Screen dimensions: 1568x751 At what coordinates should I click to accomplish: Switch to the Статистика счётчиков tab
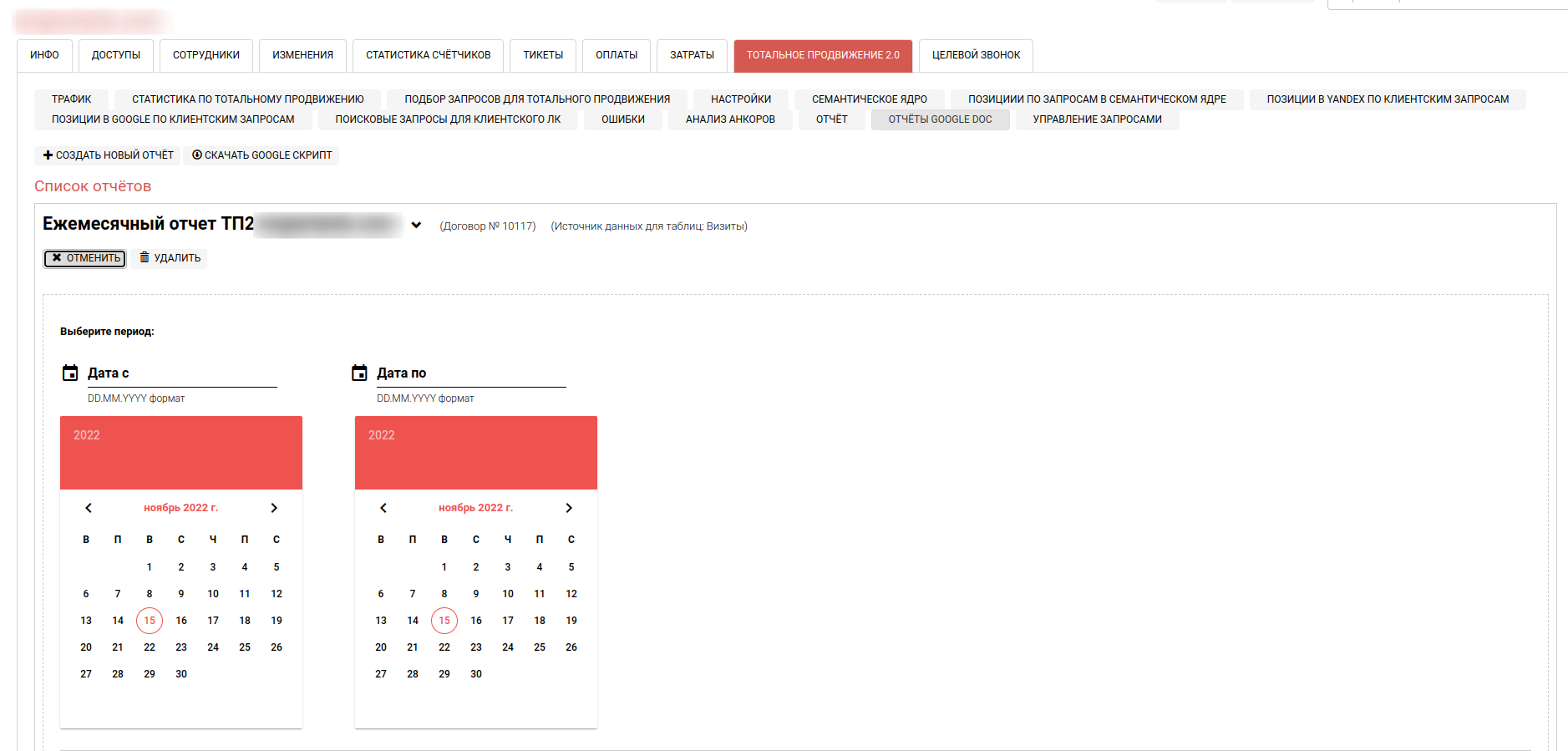coord(428,55)
